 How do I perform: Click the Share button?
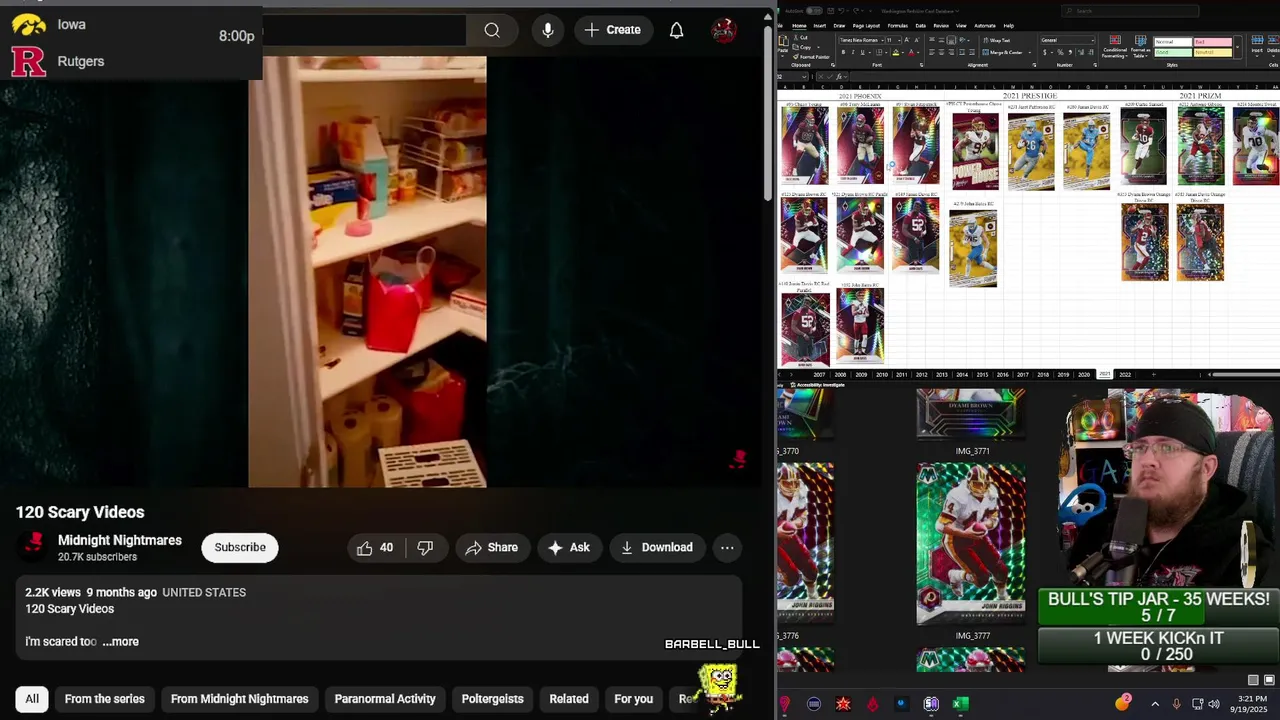click(492, 547)
